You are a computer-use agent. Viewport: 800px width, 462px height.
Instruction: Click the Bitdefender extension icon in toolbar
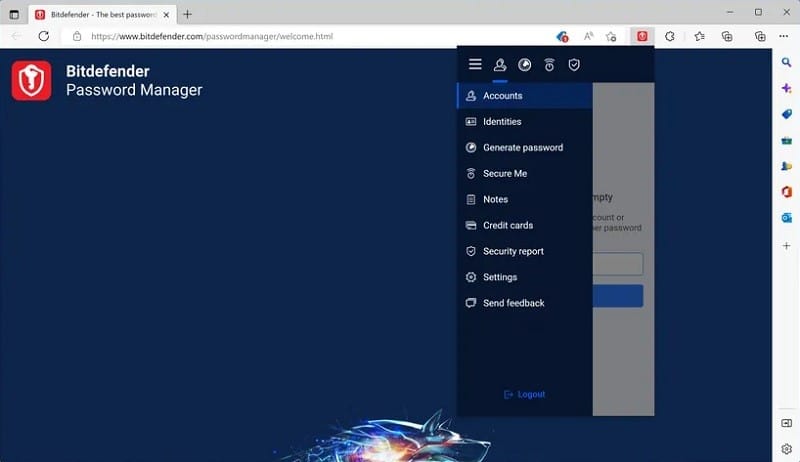tap(642, 36)
